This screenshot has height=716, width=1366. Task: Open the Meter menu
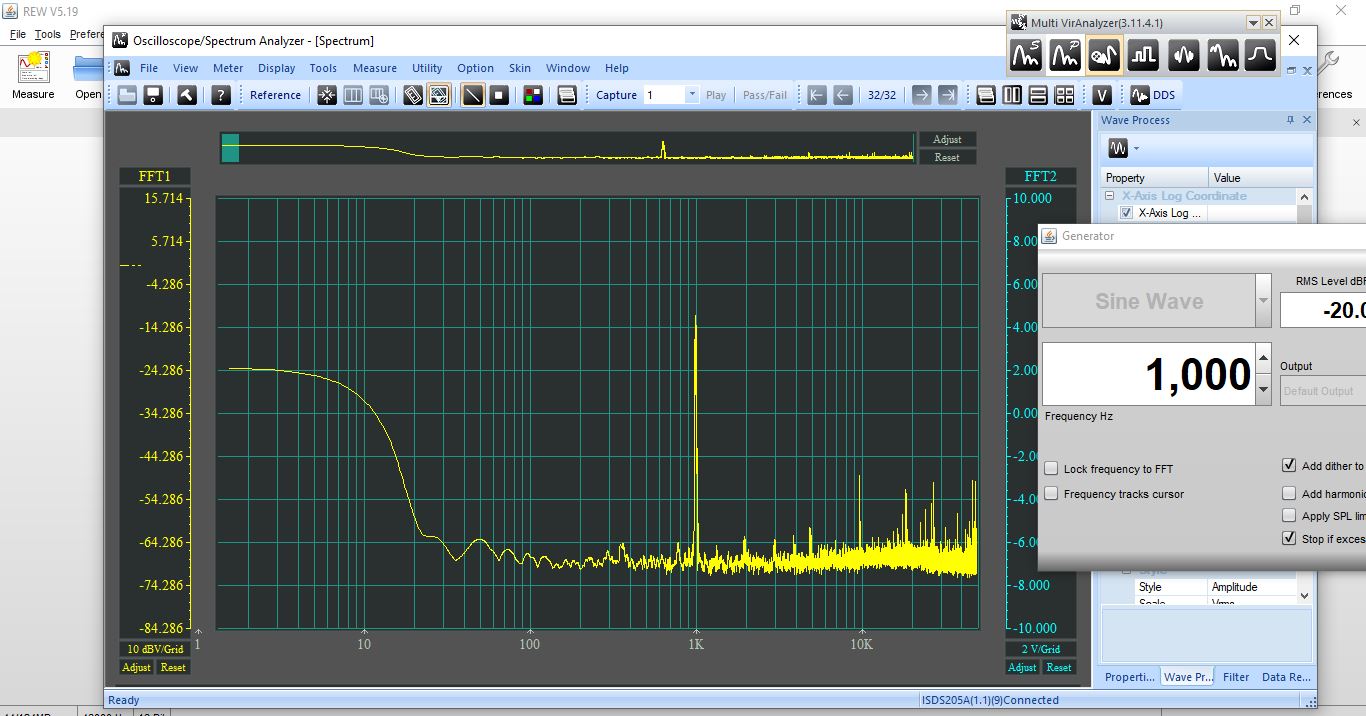coord(228,68)
